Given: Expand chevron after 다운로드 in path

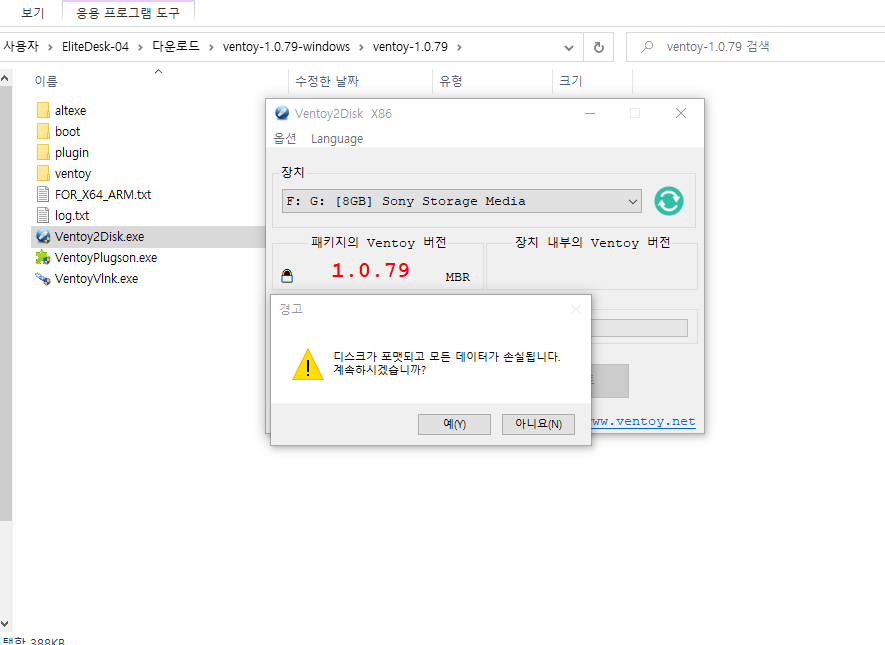Looking at the screenshot, I should (x=211, y=47).
